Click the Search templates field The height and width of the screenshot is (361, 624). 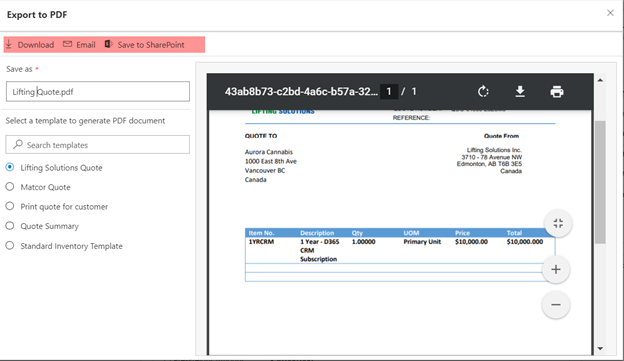point(98,144)
